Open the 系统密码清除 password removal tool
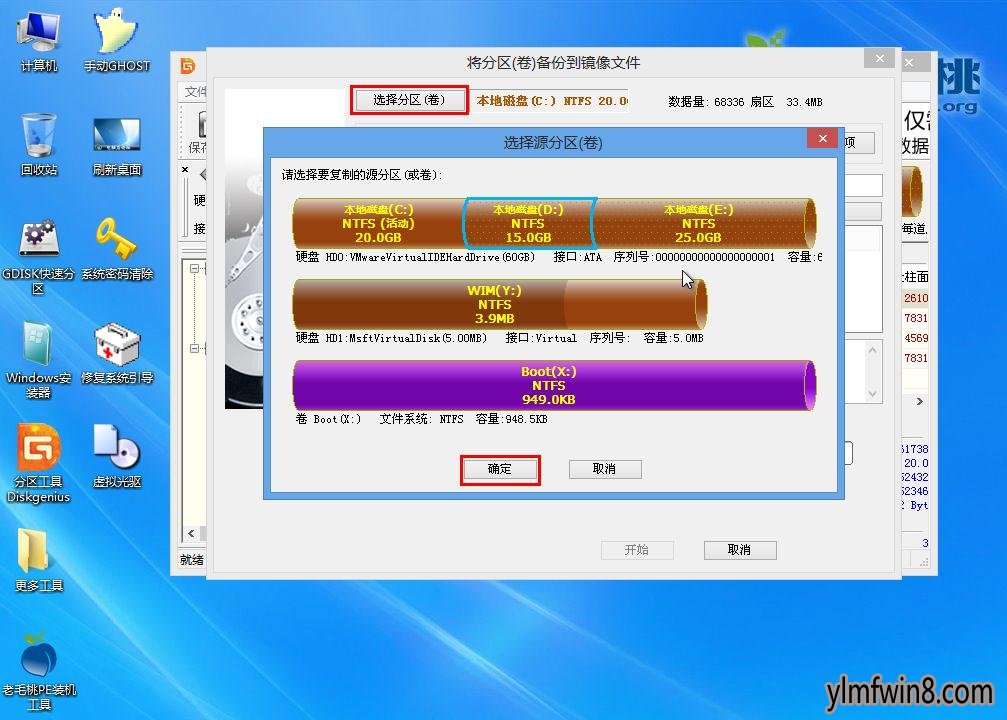 click(120, 250)
